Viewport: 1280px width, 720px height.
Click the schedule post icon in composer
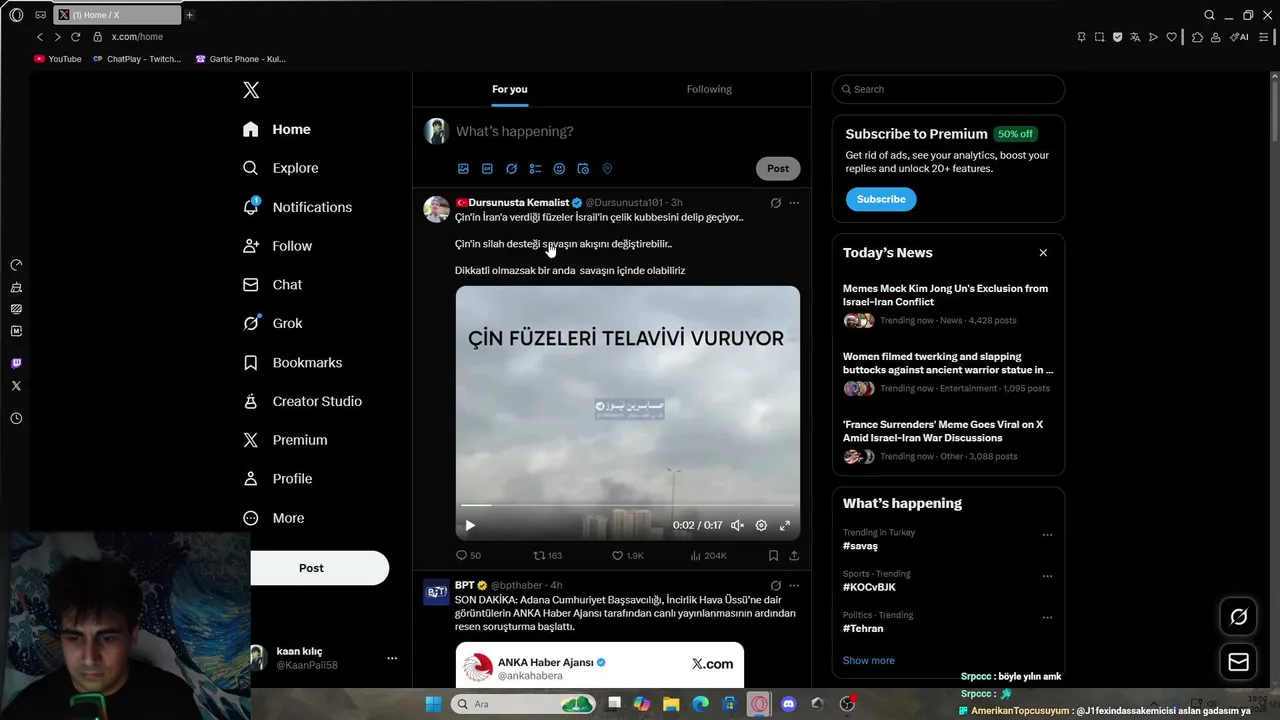click(583, 169)
